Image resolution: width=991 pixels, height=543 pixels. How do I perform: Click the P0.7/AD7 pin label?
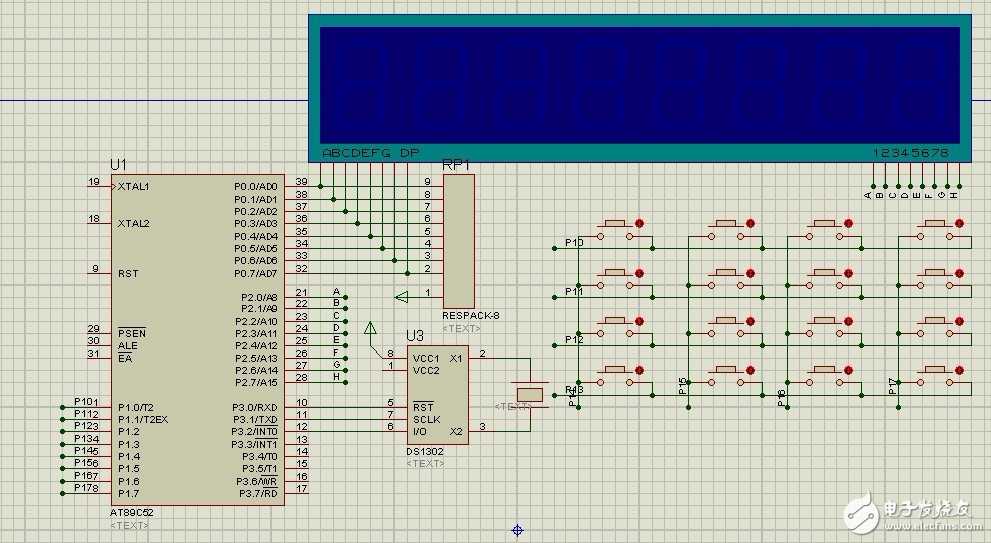pos(256,274)
